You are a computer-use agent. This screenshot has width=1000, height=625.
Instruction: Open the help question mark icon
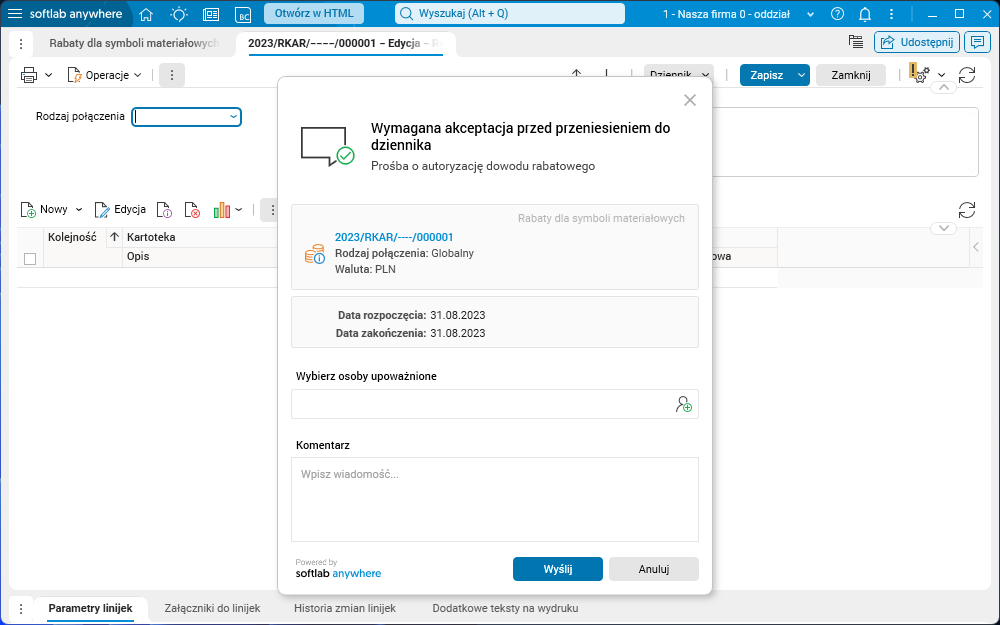[x=837, y=14]
